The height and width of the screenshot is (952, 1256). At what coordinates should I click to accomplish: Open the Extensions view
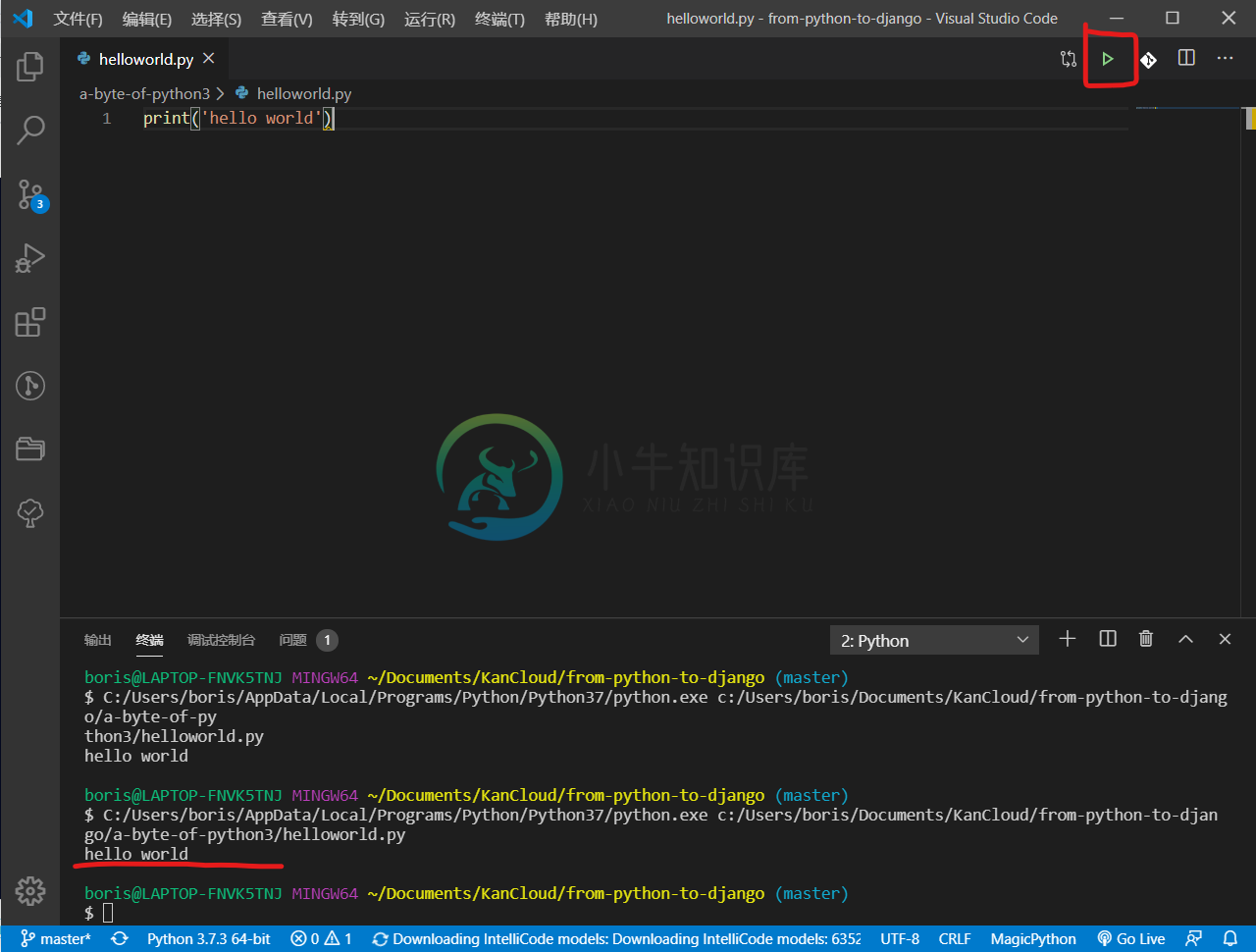[x=30, y=322]
